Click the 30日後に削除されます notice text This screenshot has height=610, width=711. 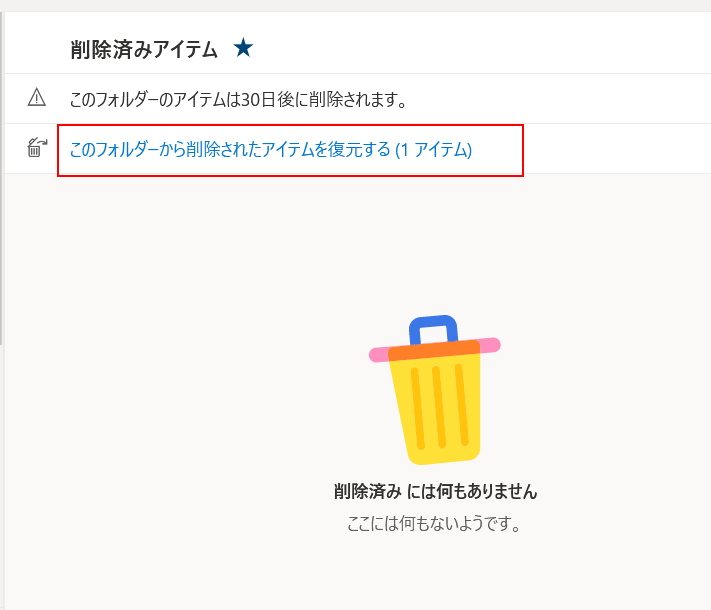coord(239,99)
